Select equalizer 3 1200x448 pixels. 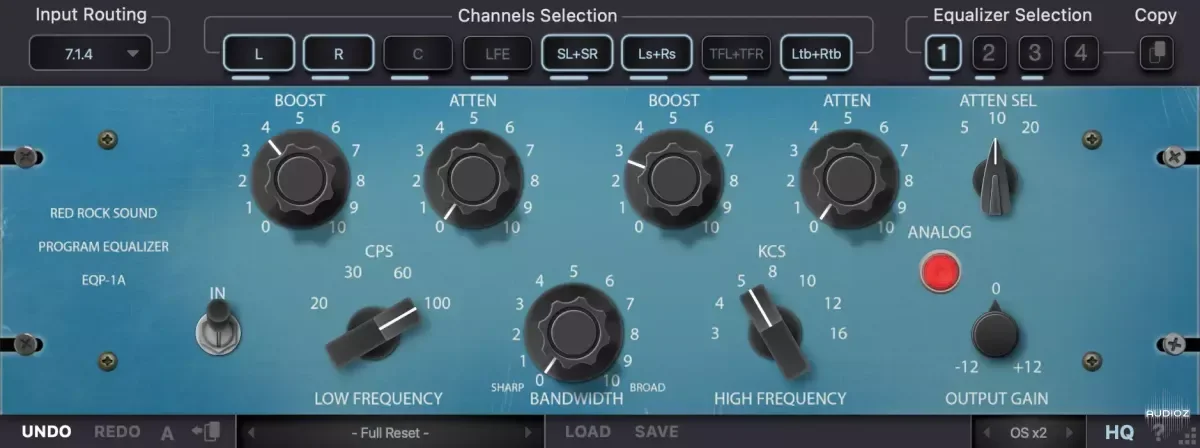tap(1035, 53)
